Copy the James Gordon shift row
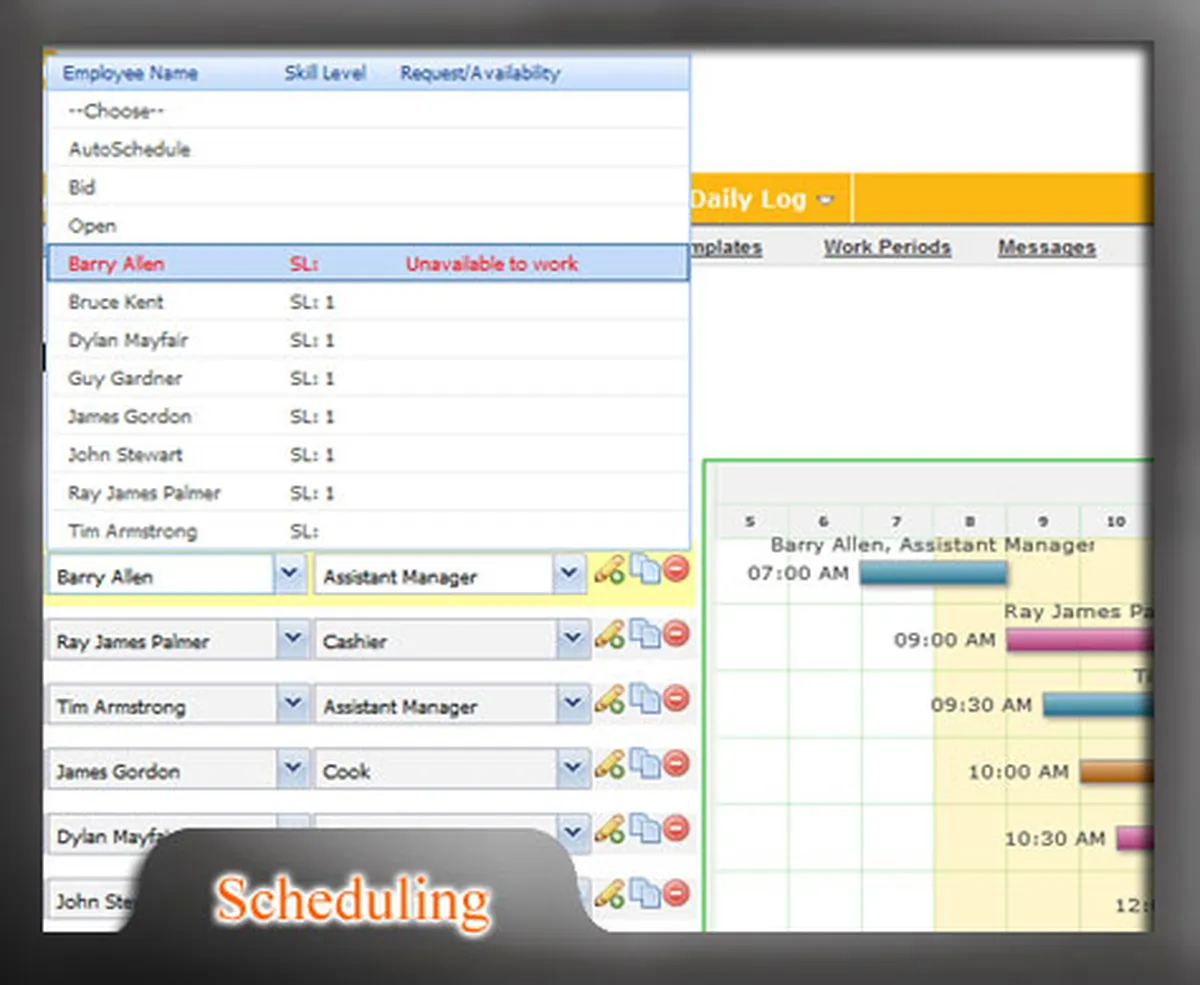The height and width of the screenshot is (985, 1200). pyautogui.click(x=644, y=765)
